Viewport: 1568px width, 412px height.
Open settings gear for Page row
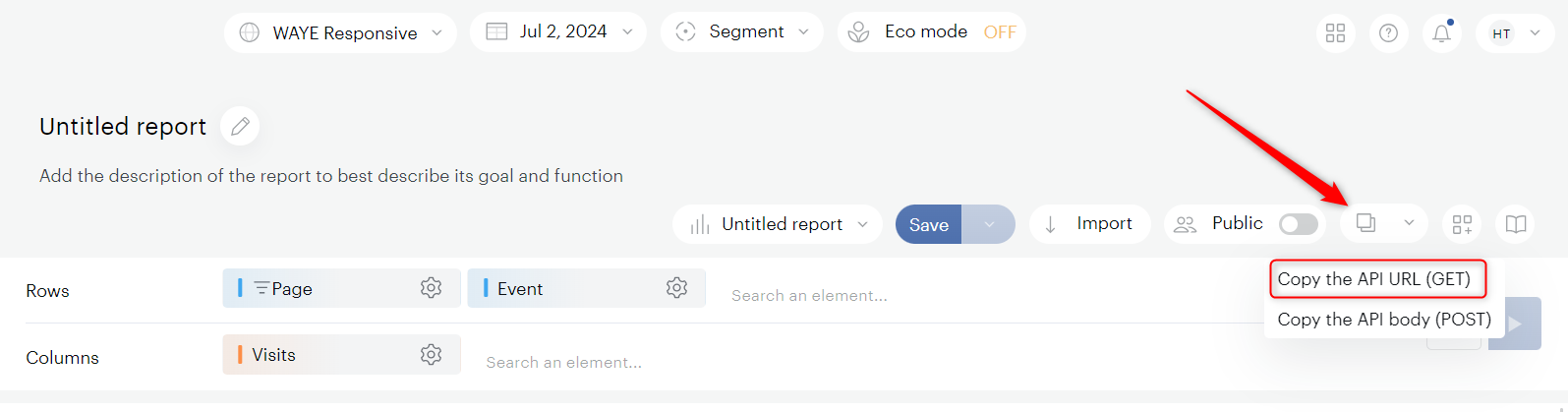[x=431, y=288]
